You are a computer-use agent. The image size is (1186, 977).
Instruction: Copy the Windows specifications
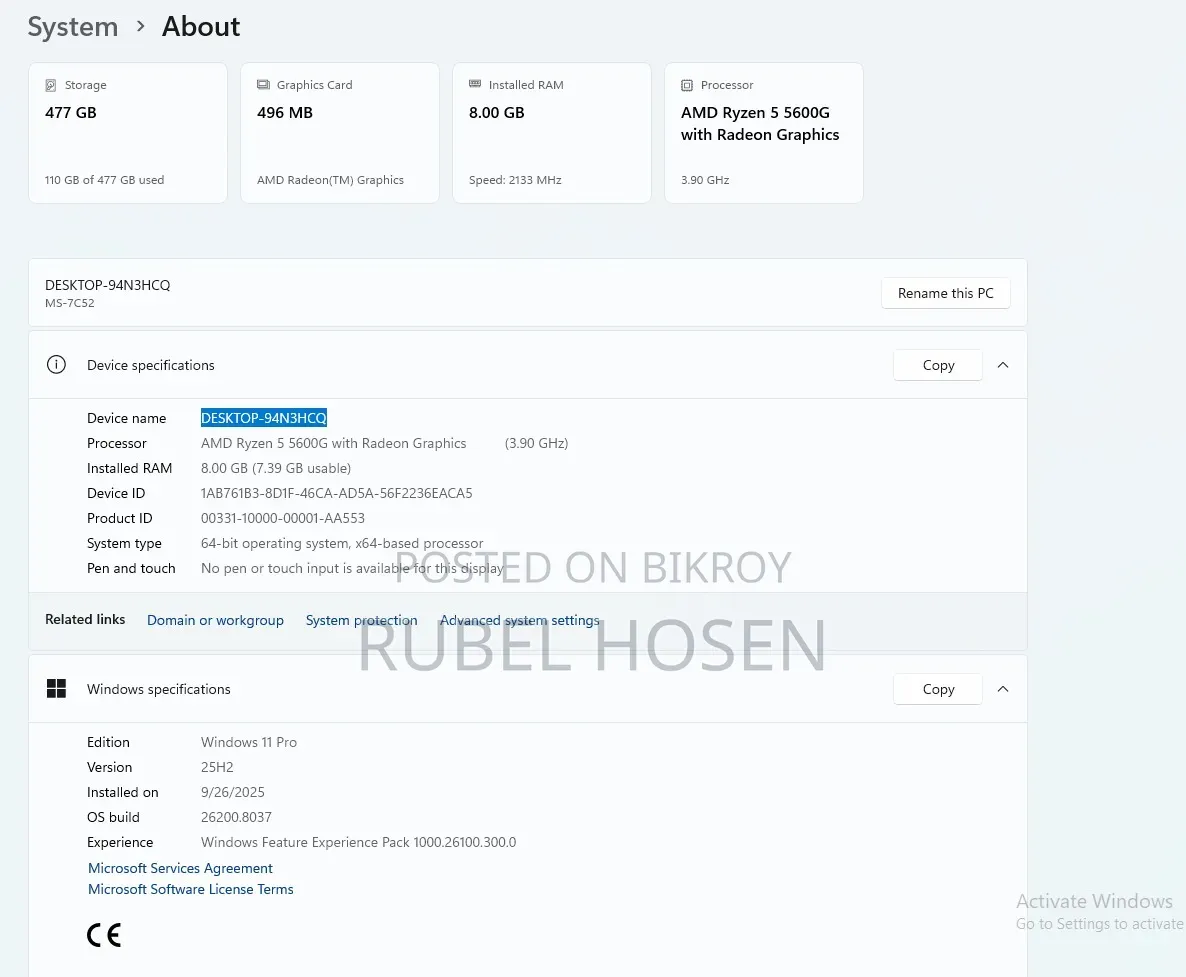click(x=938, y=689)
